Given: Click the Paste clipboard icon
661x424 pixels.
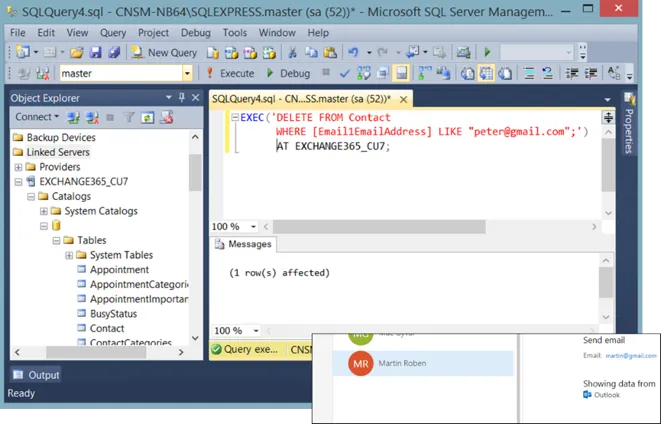Looking at the screenshot, I should (330, 52).
